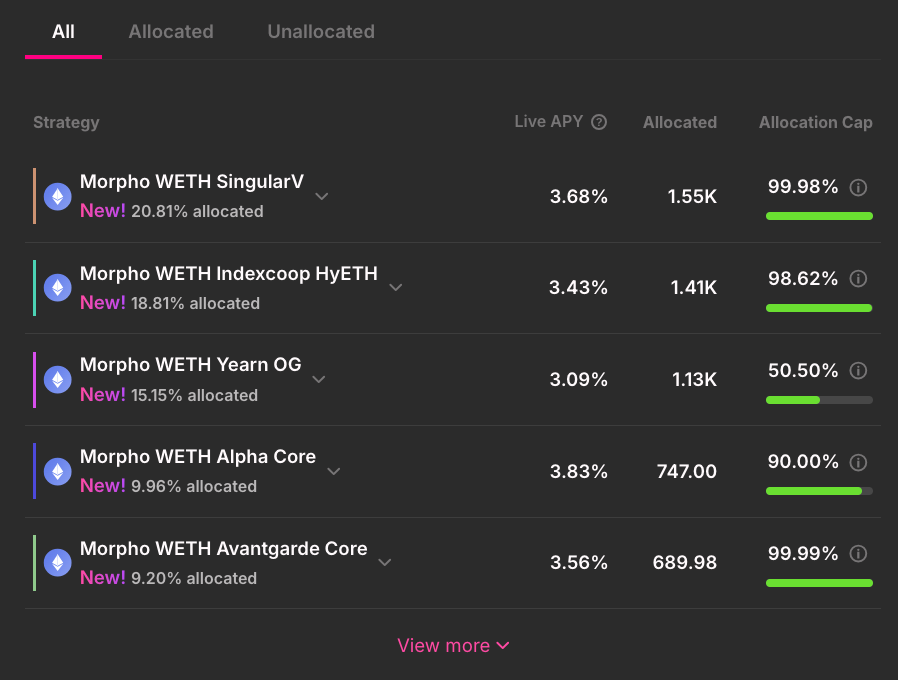
Task: Click the 3.83% Live APY value
Action: 578,471
